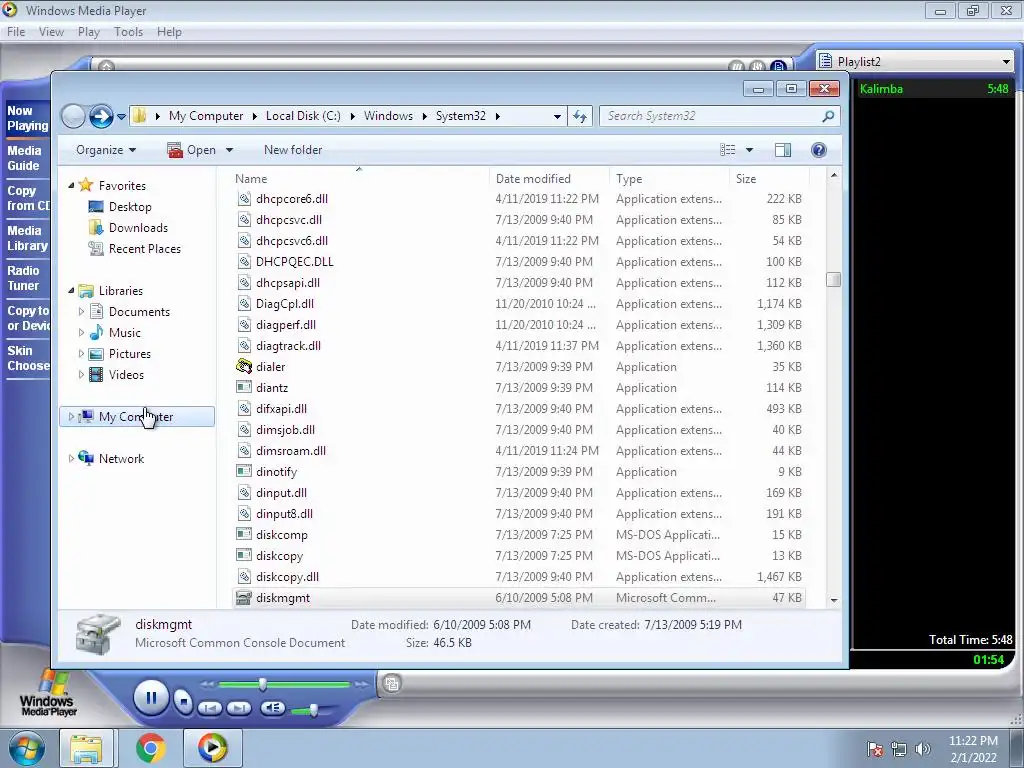Open the Media Guide tab
1024x768 pixels.
point(26,158)
